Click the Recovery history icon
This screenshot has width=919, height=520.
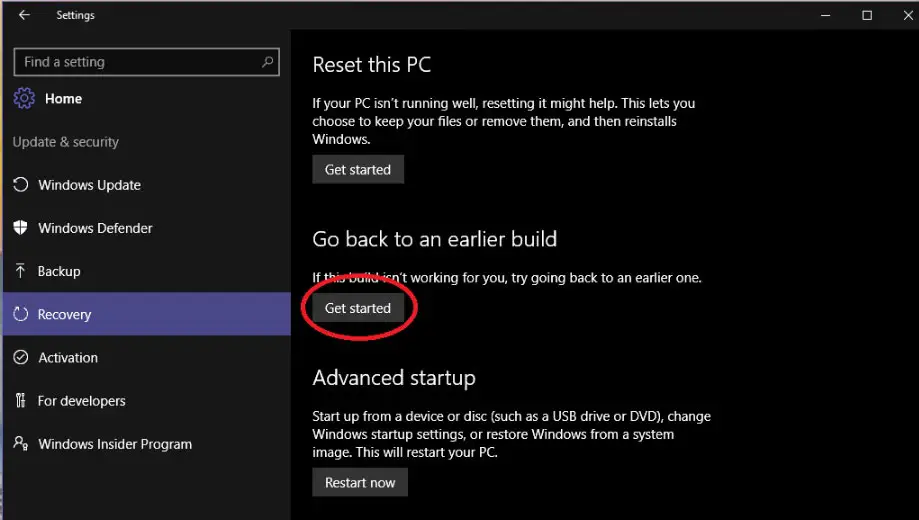(20, 314)
